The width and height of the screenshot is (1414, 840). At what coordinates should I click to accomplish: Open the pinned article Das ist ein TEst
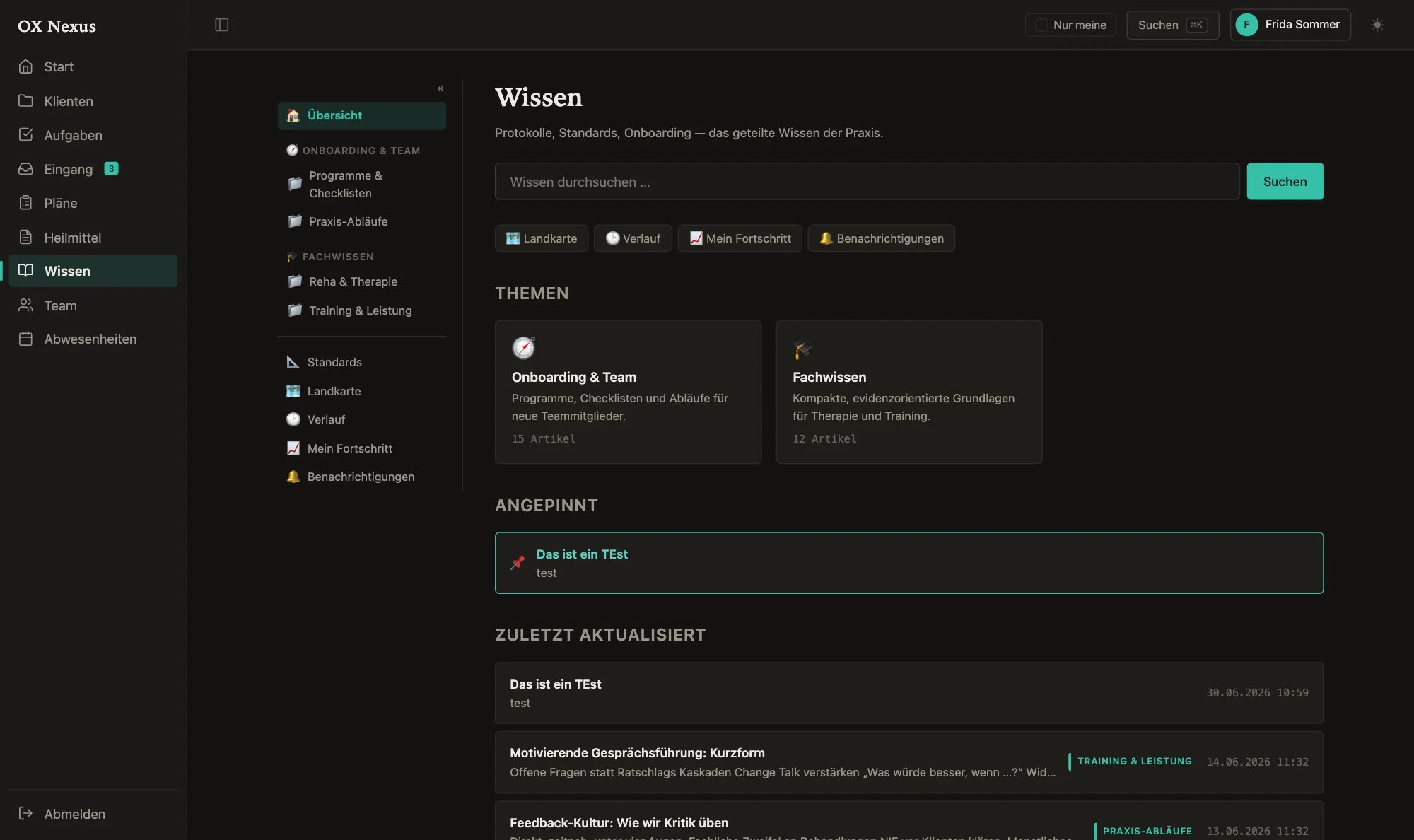tap(909, 563)
